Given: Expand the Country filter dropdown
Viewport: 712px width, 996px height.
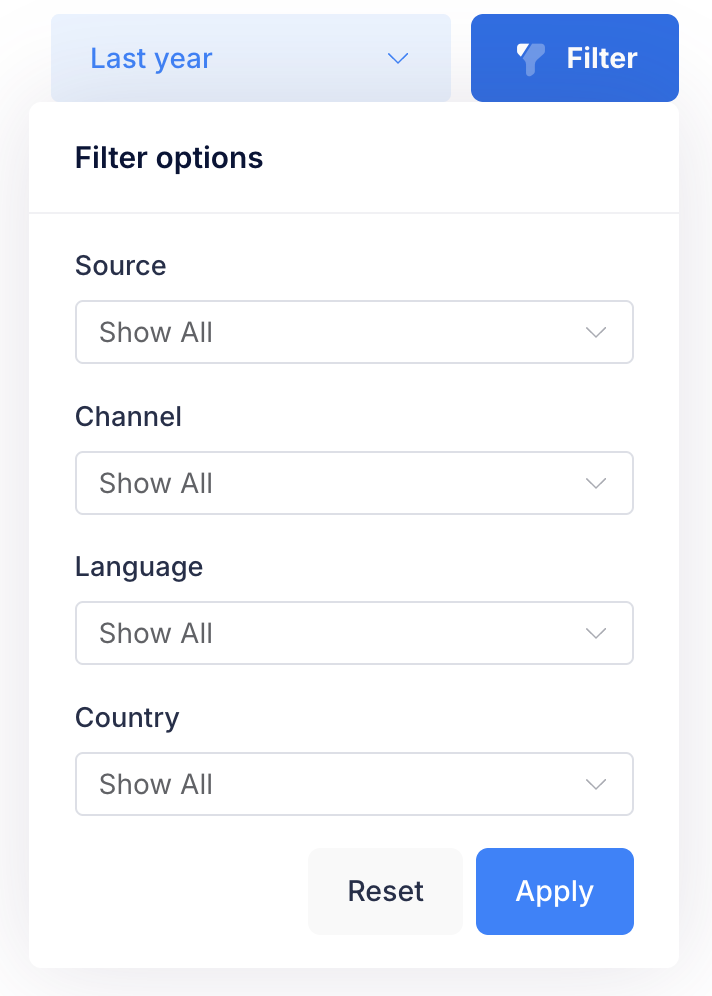Looking at the screenshot, I should tap(354, 784).
